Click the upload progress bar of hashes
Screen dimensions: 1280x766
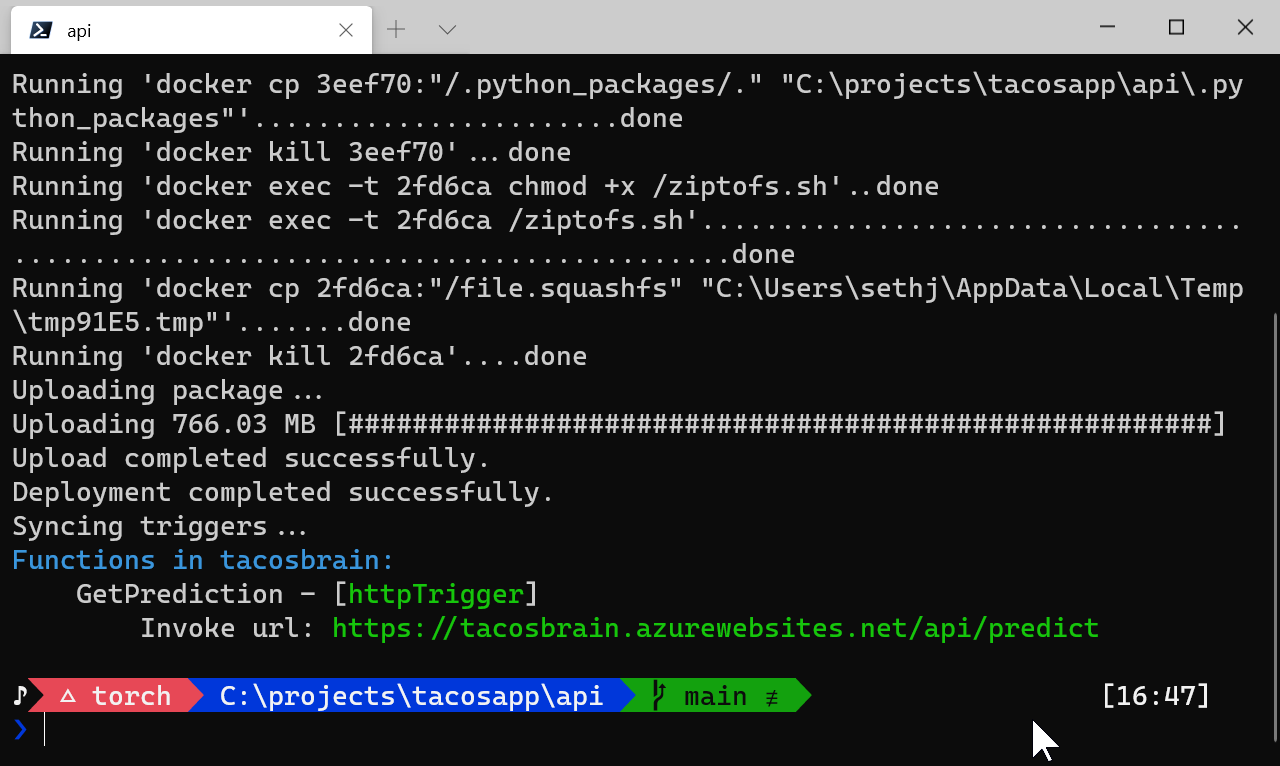[780, 424]
